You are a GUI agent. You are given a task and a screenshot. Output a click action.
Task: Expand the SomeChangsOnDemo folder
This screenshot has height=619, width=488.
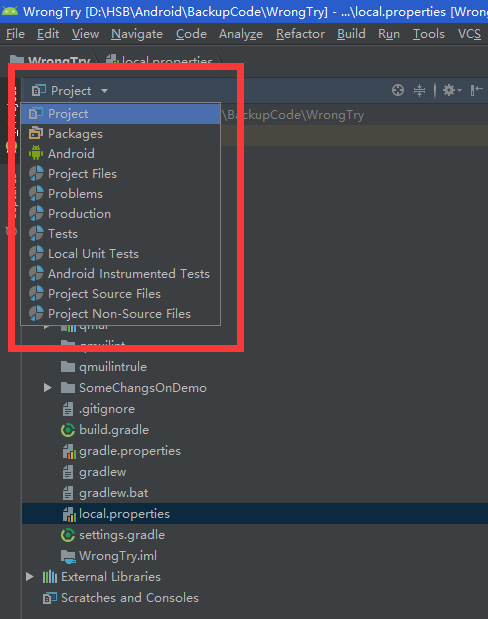pos(47,388)
